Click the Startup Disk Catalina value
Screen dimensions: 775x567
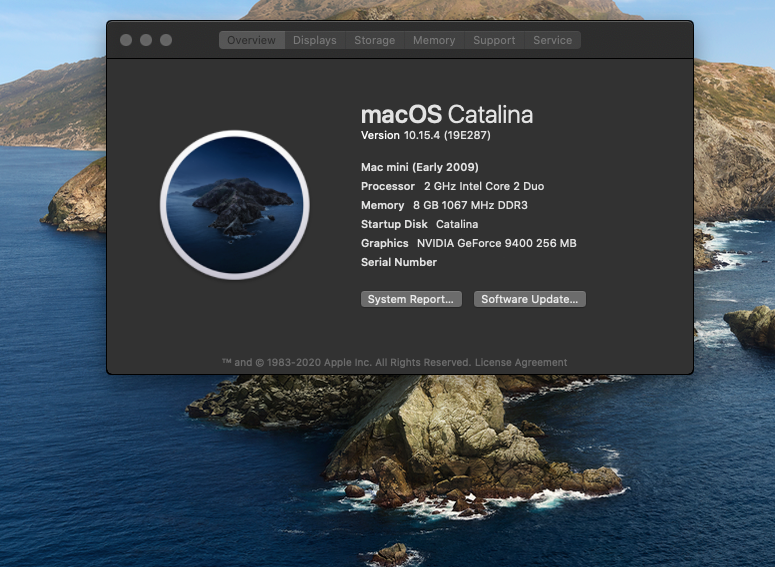(x=457, y=224)
